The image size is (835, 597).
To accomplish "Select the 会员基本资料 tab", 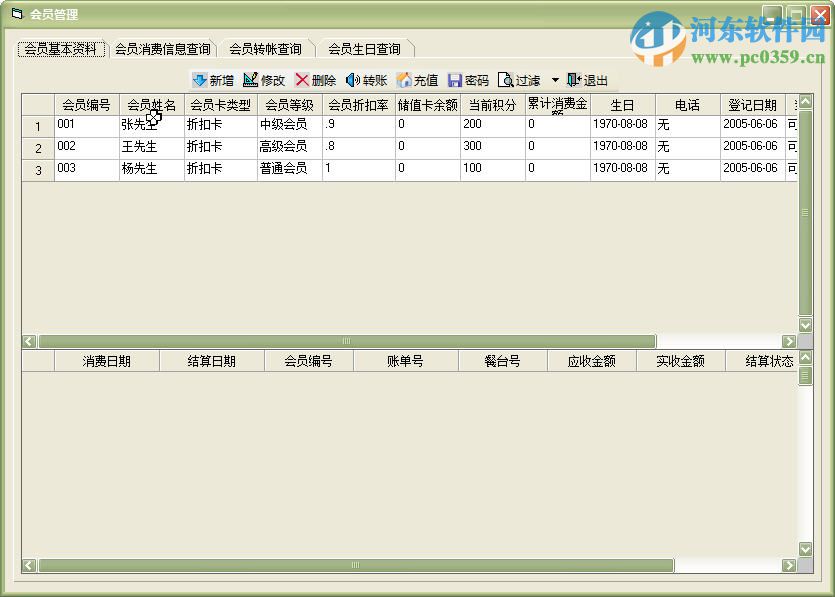I will (60, 47).
